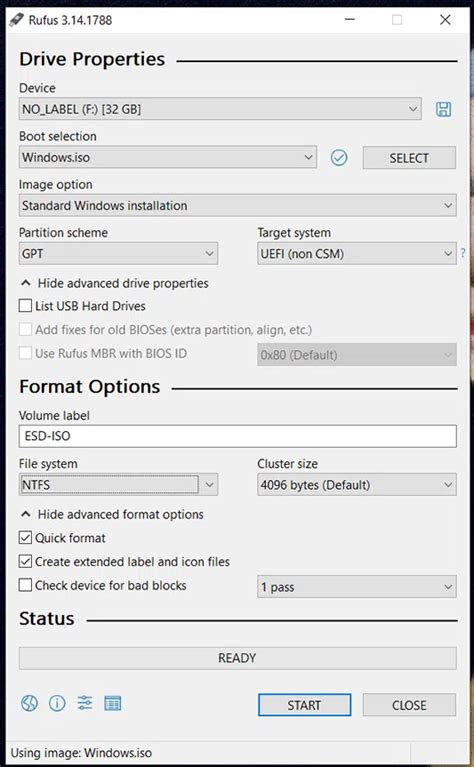Open the Device dropdown list
The height and width of the screenshot is (767, 474).
click(220, 109)
